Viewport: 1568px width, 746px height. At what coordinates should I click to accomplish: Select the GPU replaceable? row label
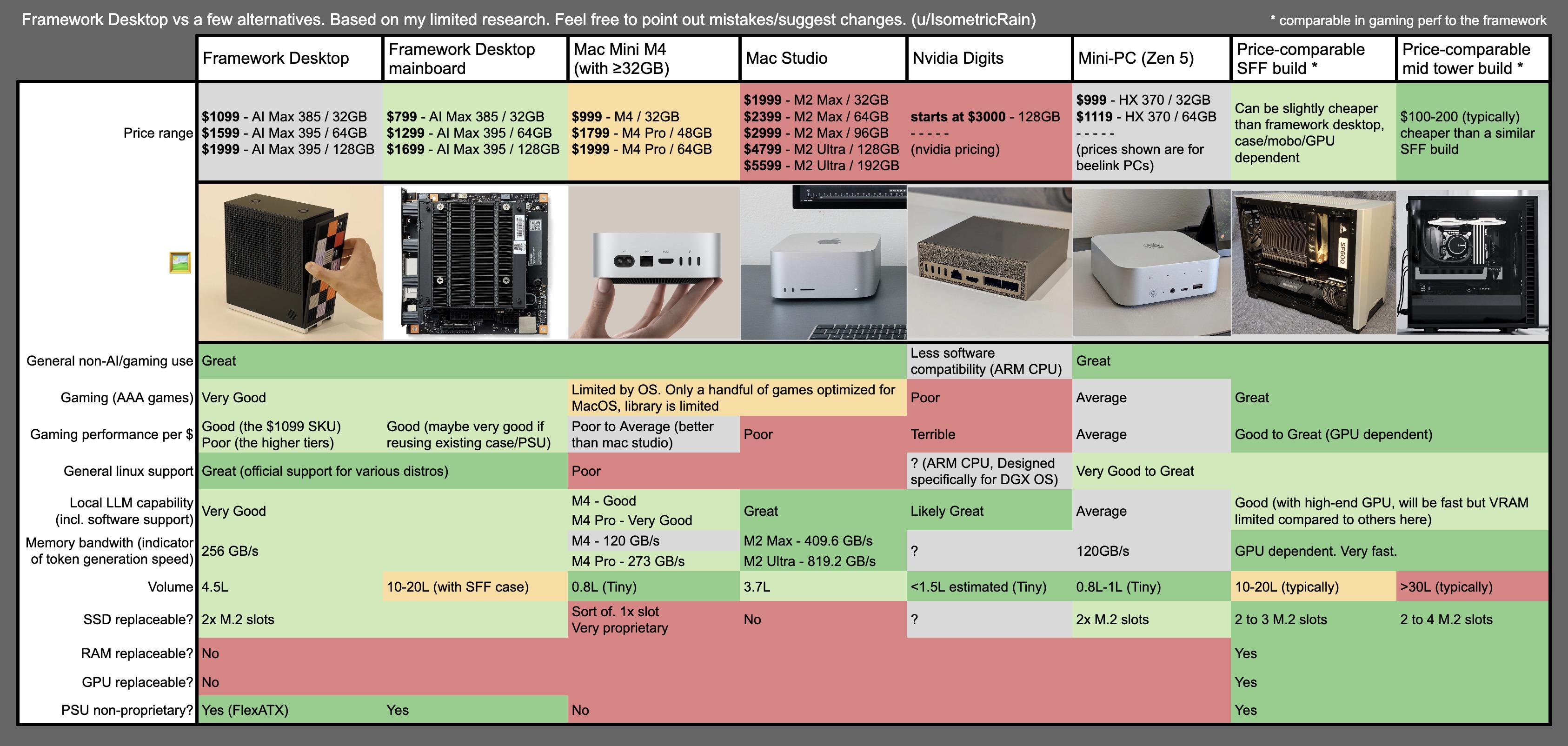coord(137,682)
